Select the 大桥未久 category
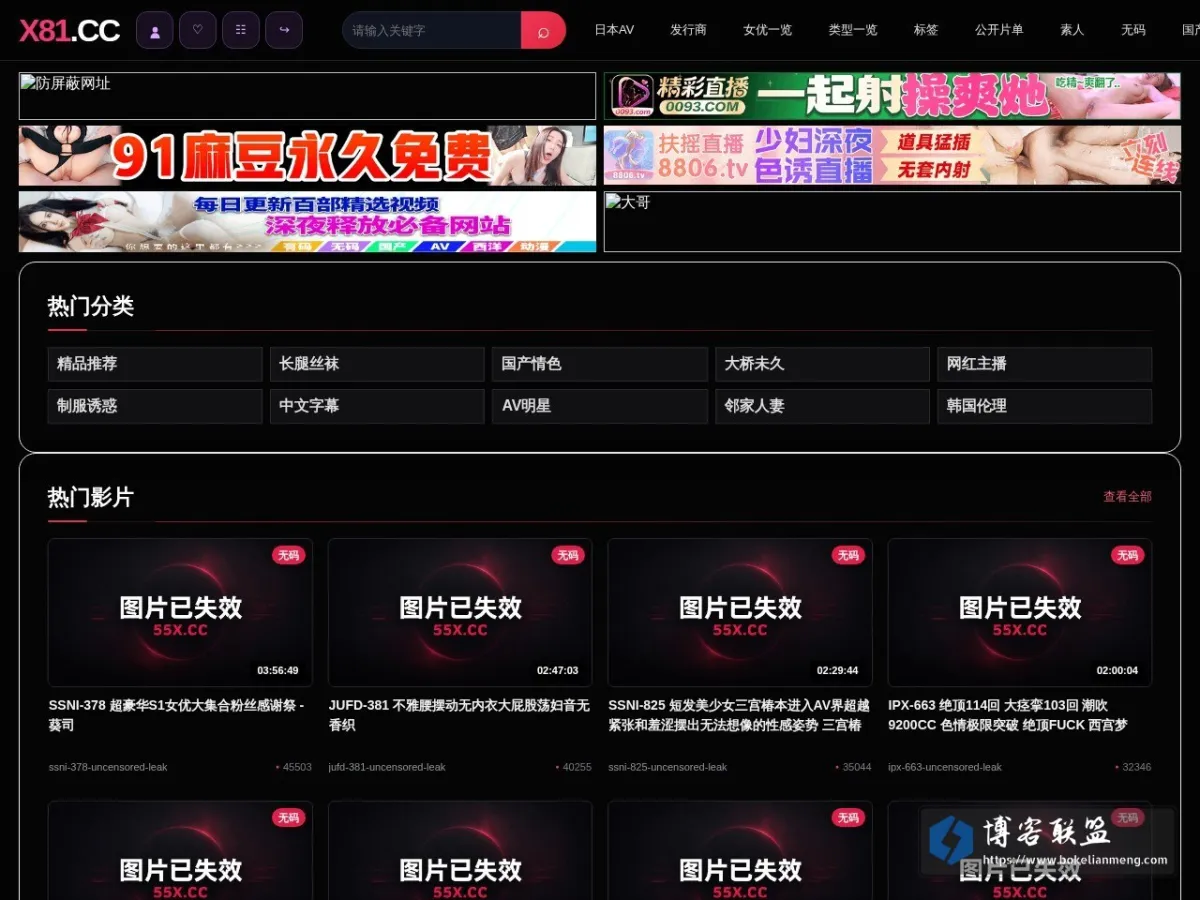The width and height of the screenshot is (1200, 900). click(822, 364)
